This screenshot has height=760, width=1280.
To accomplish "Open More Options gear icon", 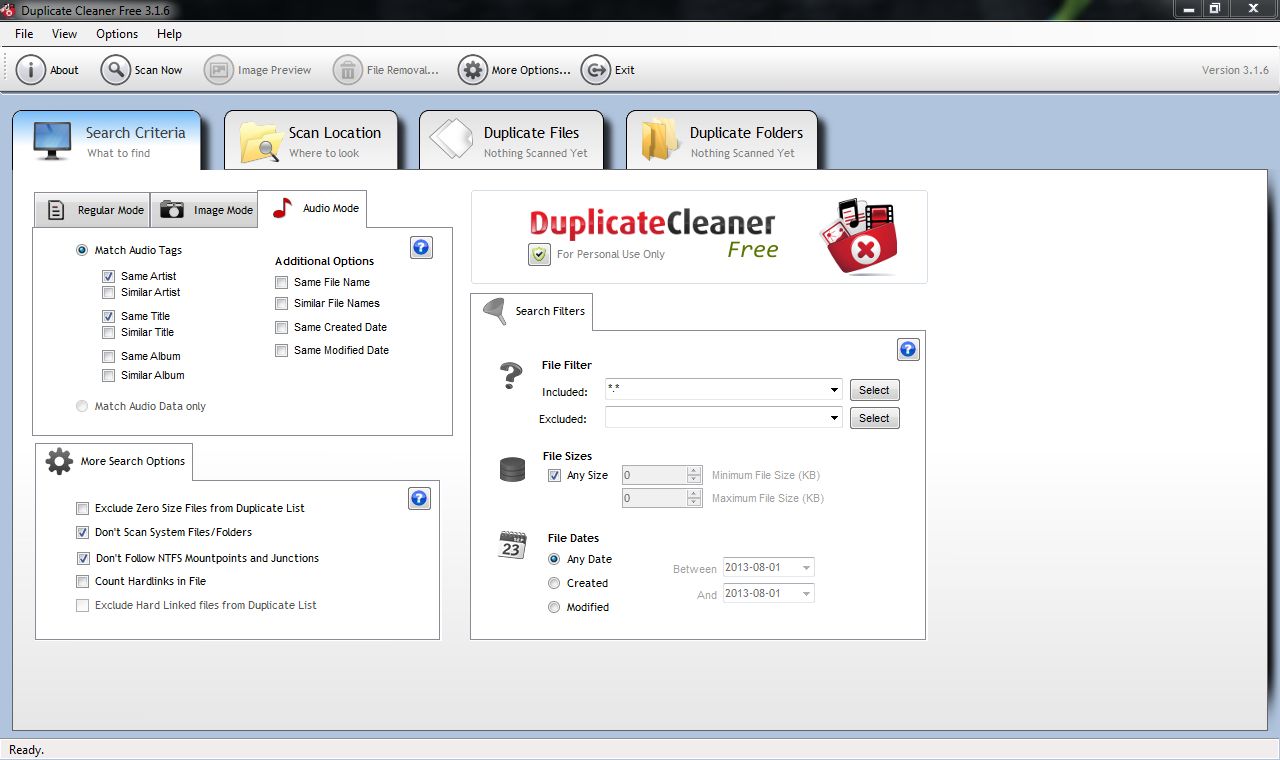I will pyautogui.click(x=473, y=70).
